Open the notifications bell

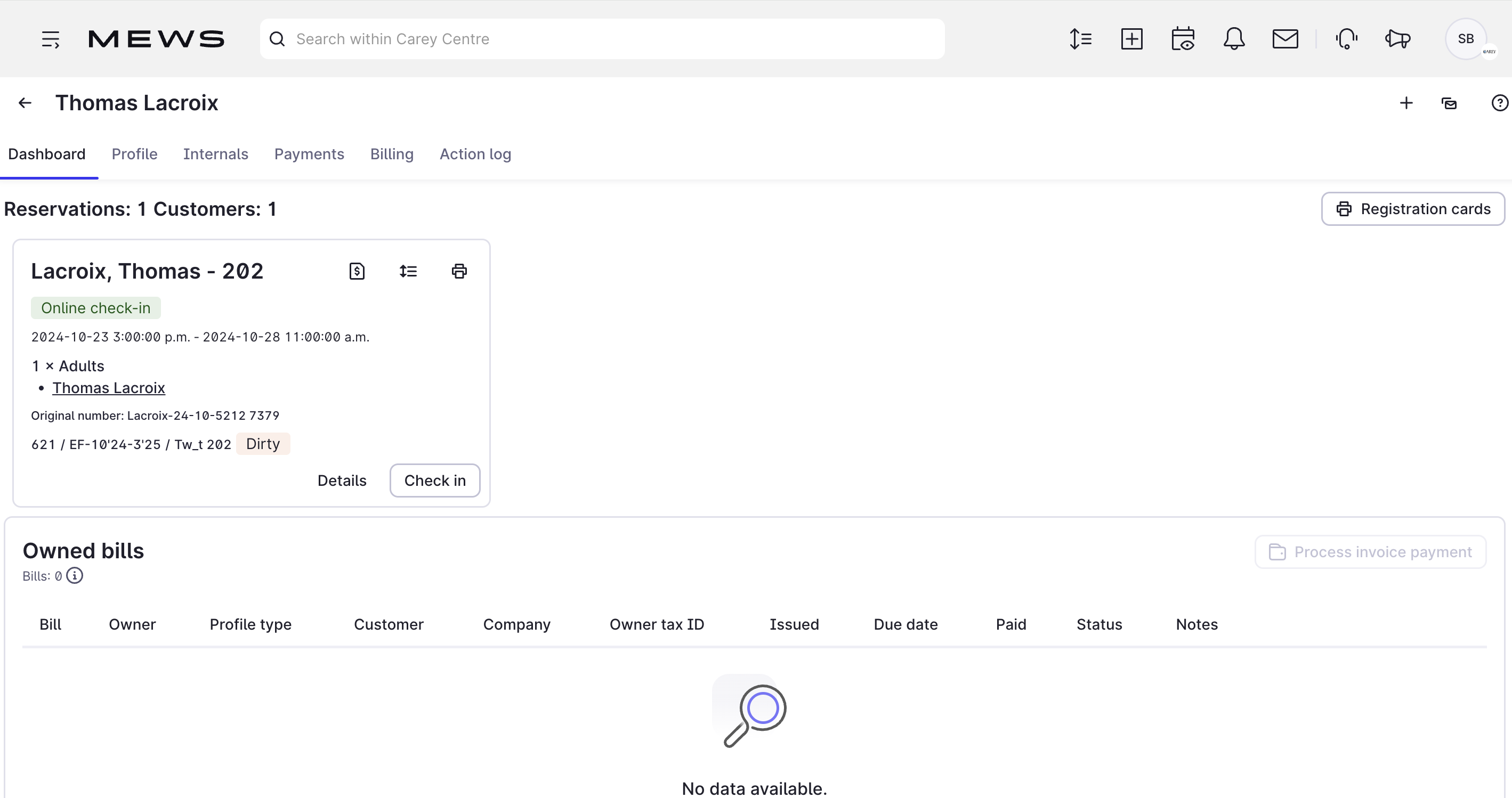point(1234,39)
